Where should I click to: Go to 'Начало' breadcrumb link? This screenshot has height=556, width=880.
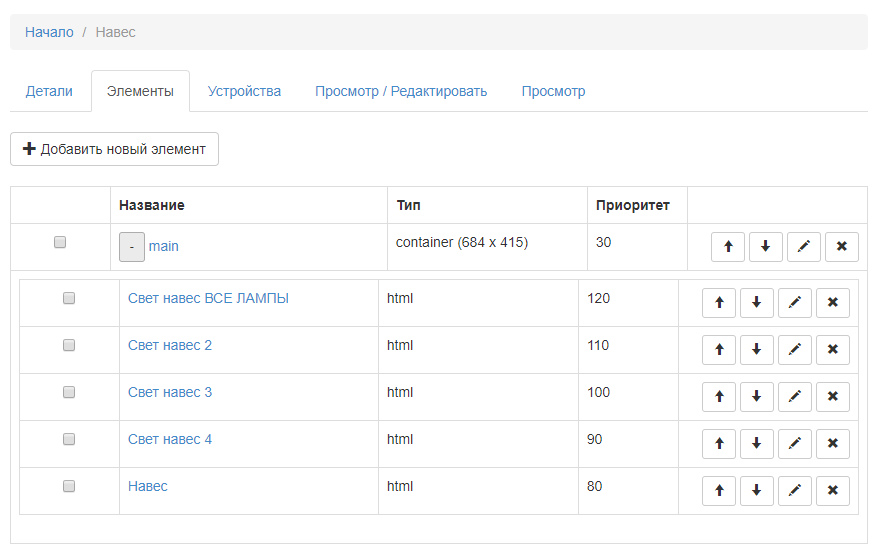tap(49, 32)
